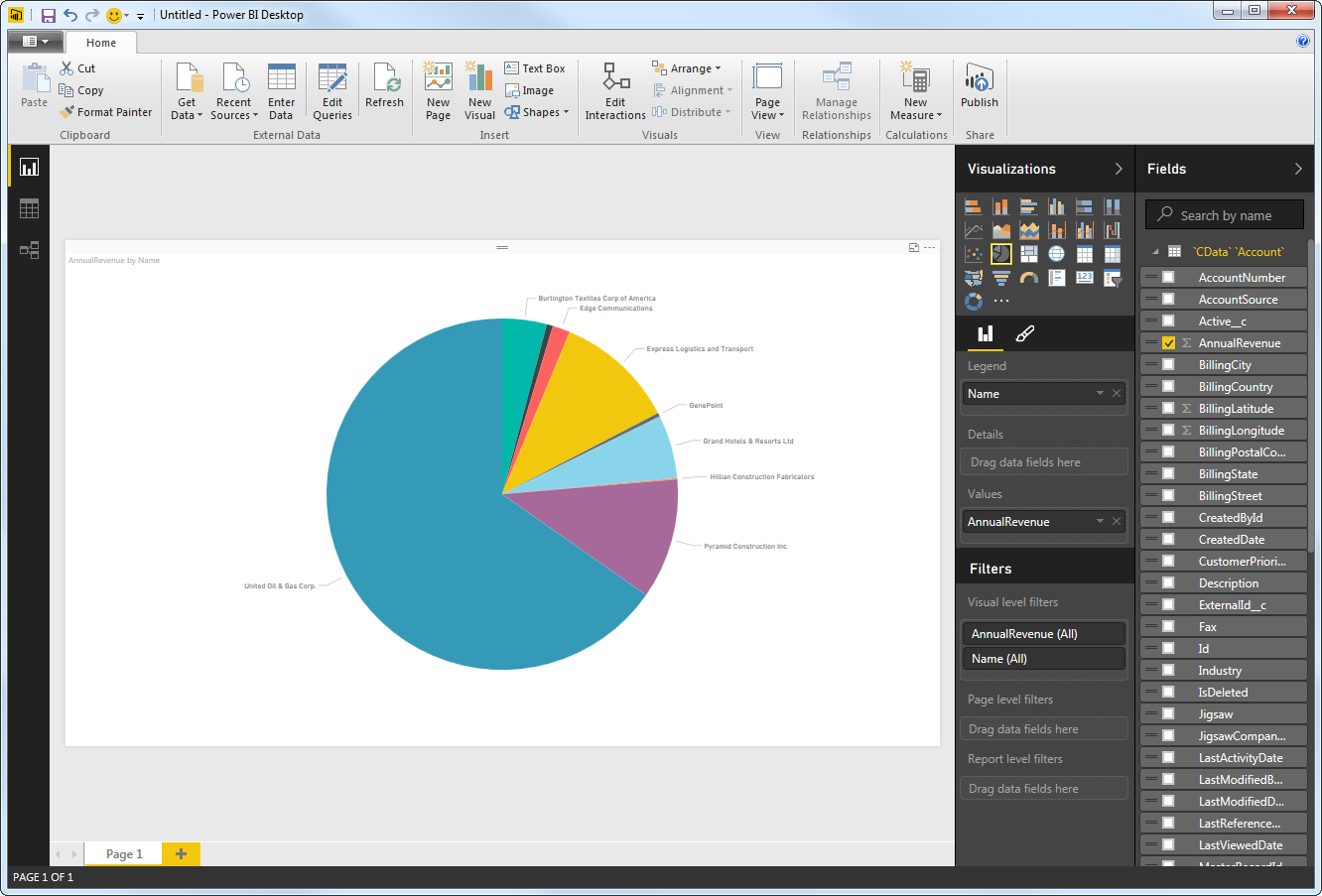This screenshot has height=896, width=1322.
Task: Select the donut chart visualization
Action: [974, 301]
